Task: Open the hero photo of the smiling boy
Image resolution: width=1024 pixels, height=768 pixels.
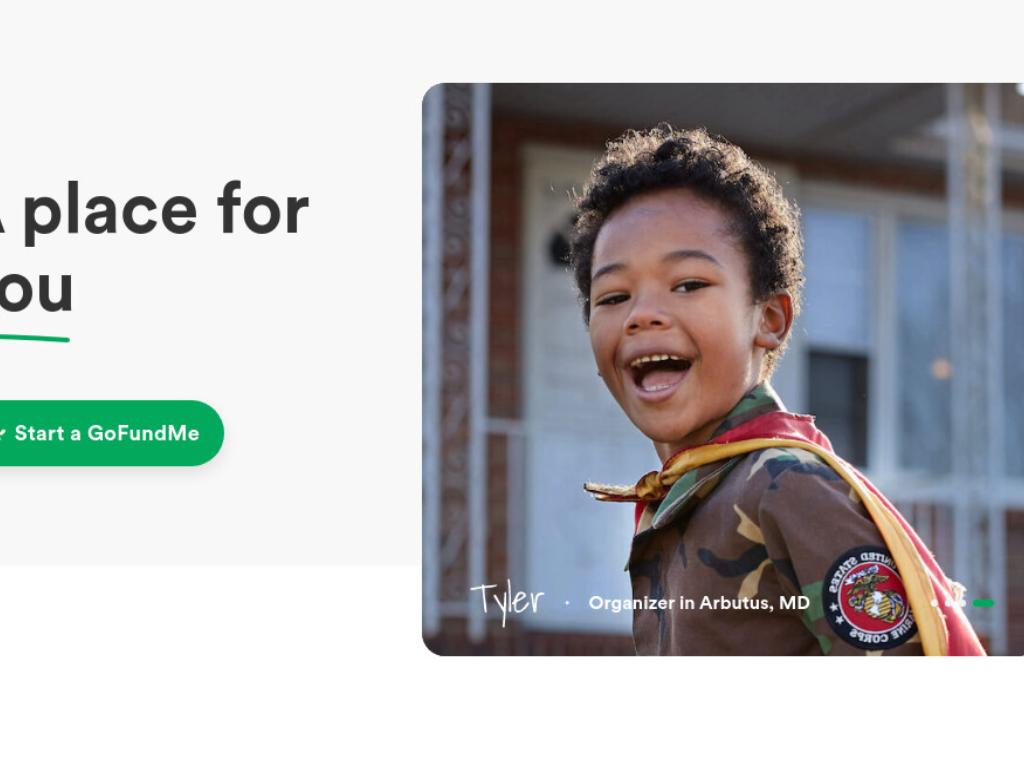Action: (x=723, y=369)
